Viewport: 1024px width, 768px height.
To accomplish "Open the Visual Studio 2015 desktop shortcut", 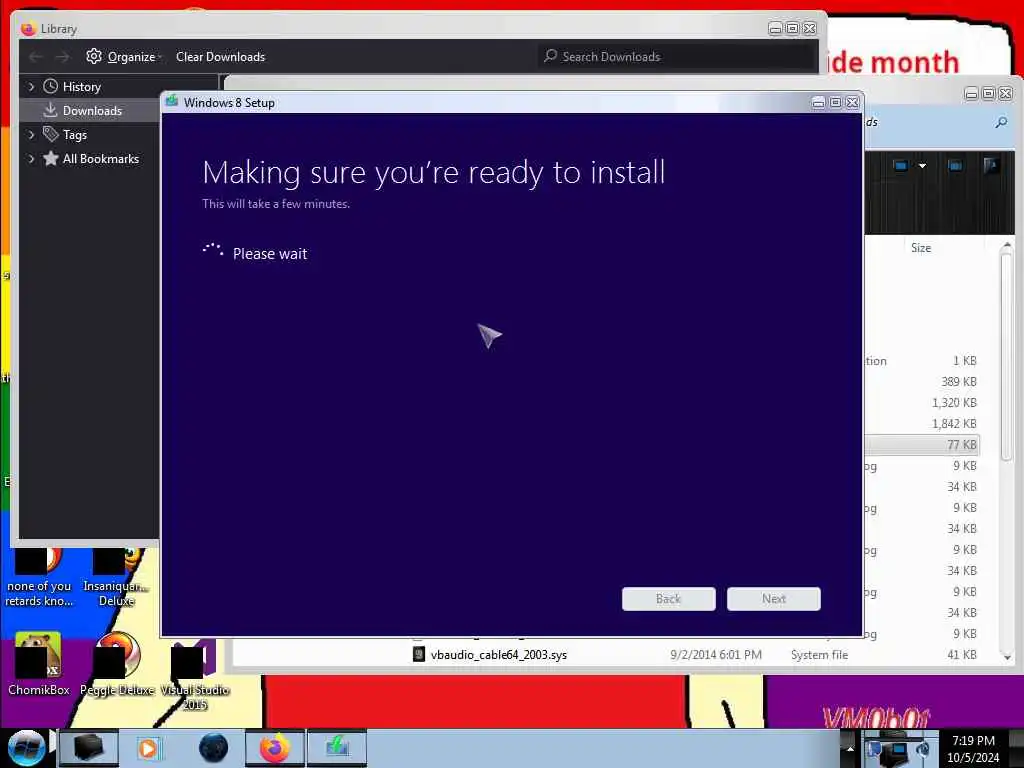I will [x=194, y=676].
